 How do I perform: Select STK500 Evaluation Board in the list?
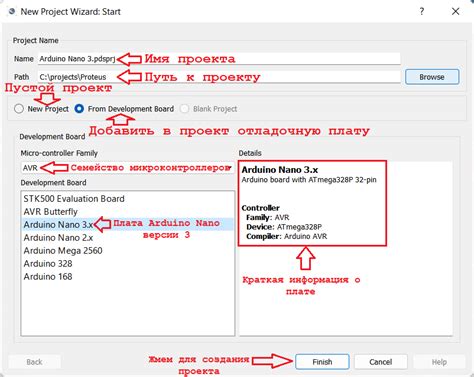click(127, 199)
